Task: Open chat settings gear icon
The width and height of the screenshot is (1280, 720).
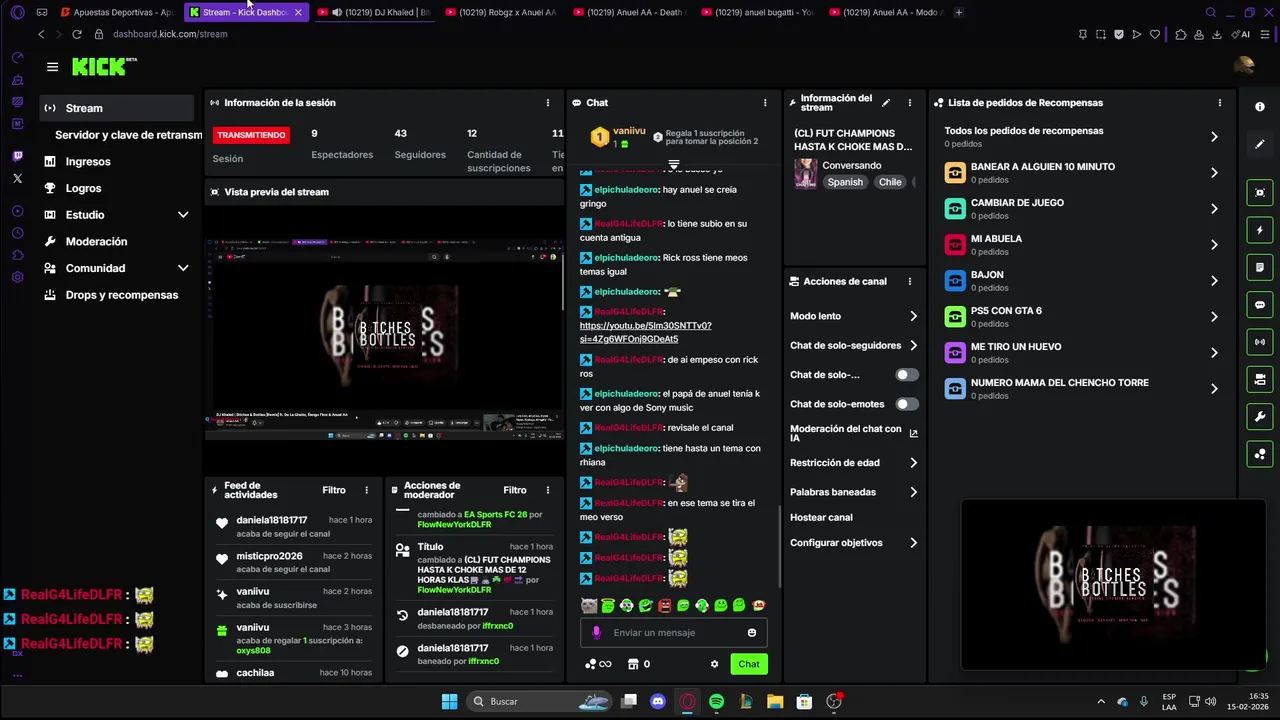Action: coord(714,664)
